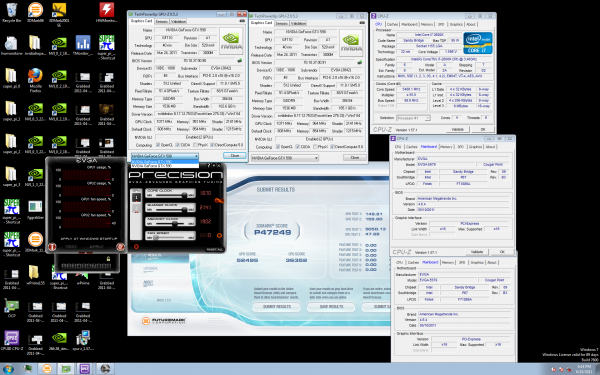The height and width of the screenshot is (375, 600).
Task: Click the P47249 3DMark score
Action: tap(272, 232)
